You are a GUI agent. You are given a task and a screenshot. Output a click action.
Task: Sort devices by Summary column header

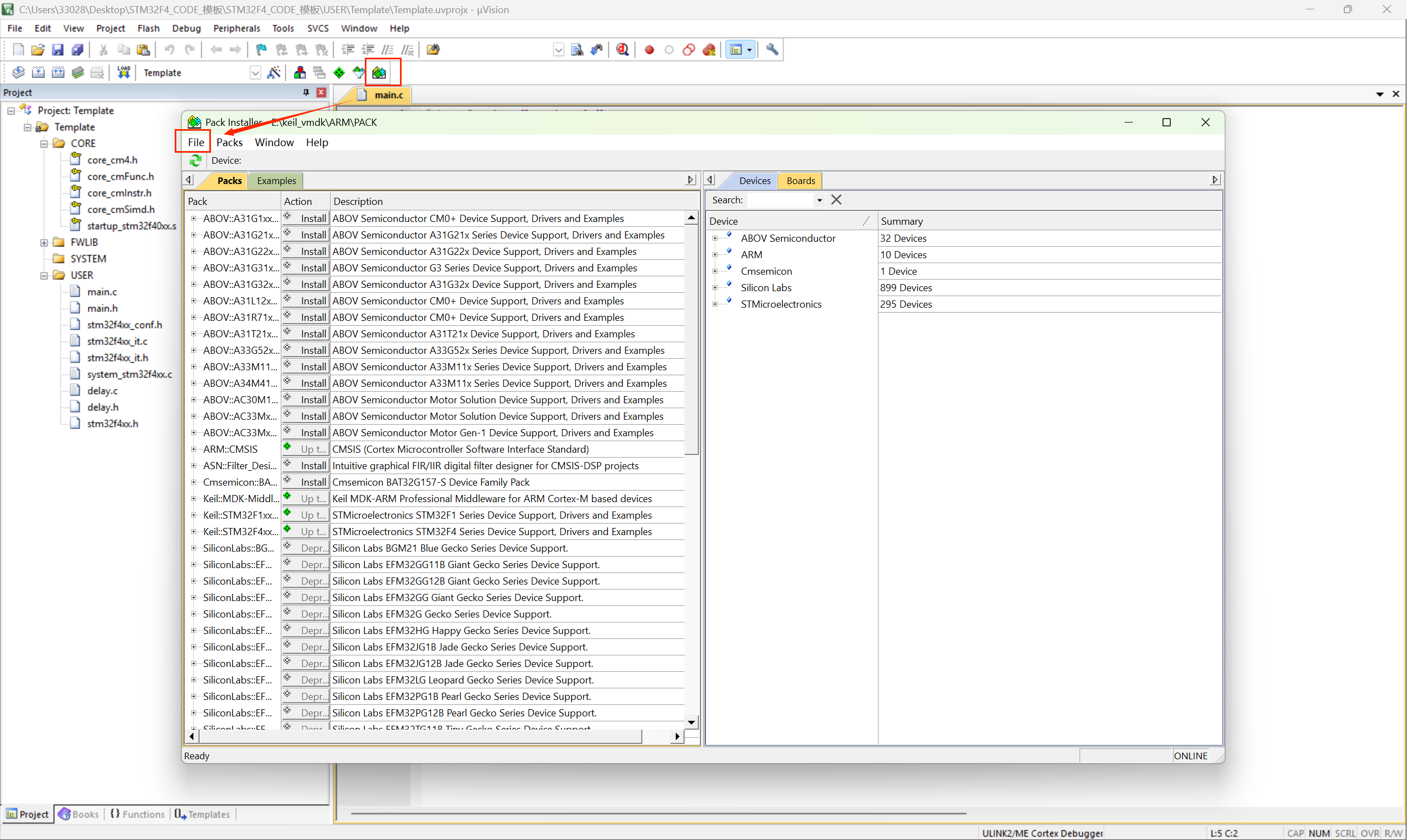point(1050,221)
